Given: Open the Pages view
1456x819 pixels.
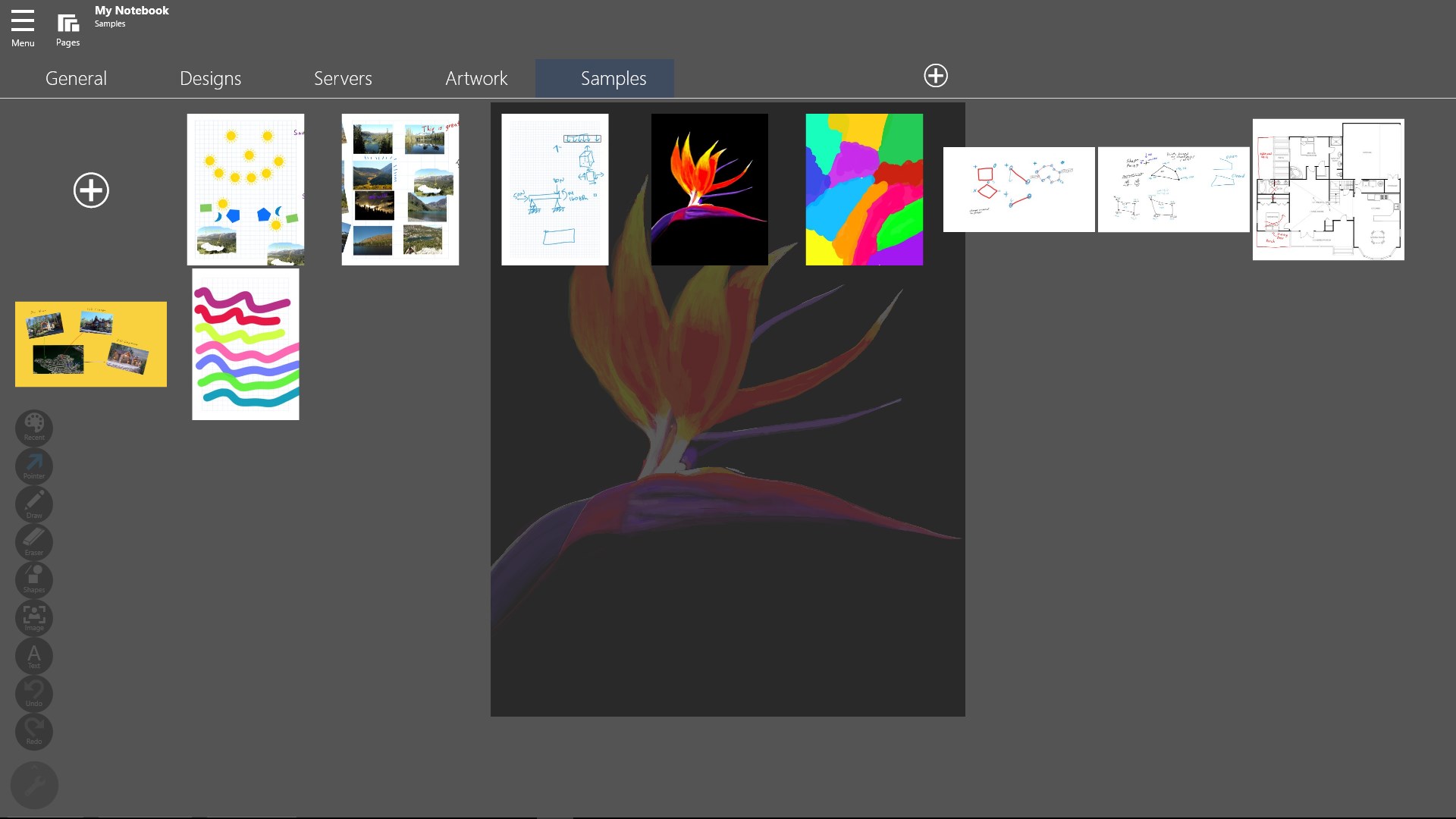Looking at the screenshot, I should tap(67, 27).
